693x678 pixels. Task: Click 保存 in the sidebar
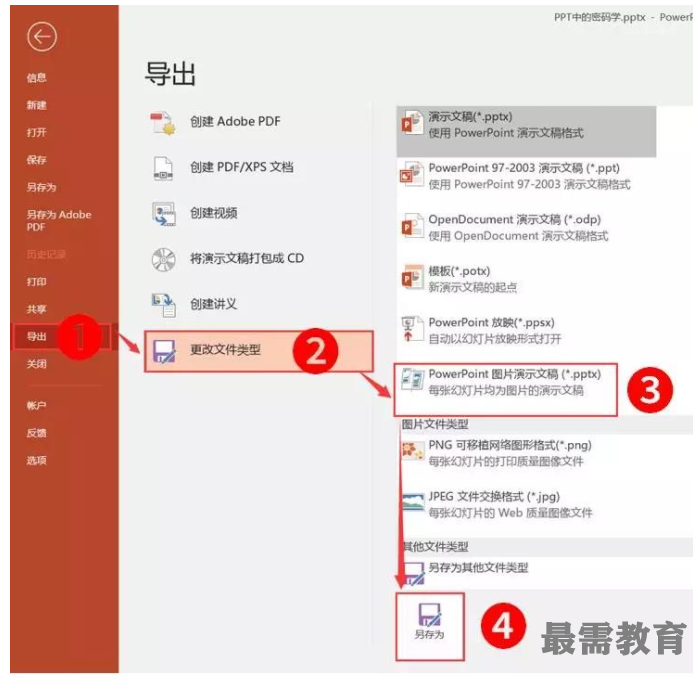tap(36, 160)
